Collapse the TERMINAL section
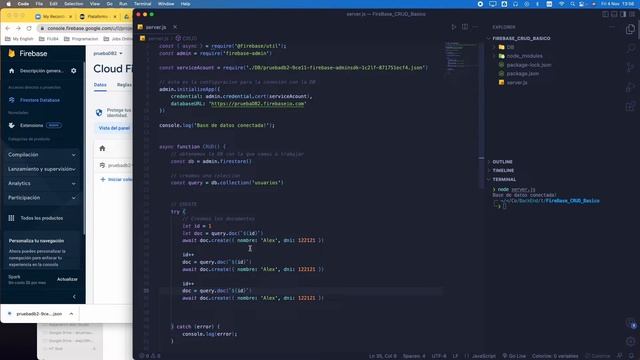Image resolution: width=640 pixels, height=360 pixels. click(504, 180)
